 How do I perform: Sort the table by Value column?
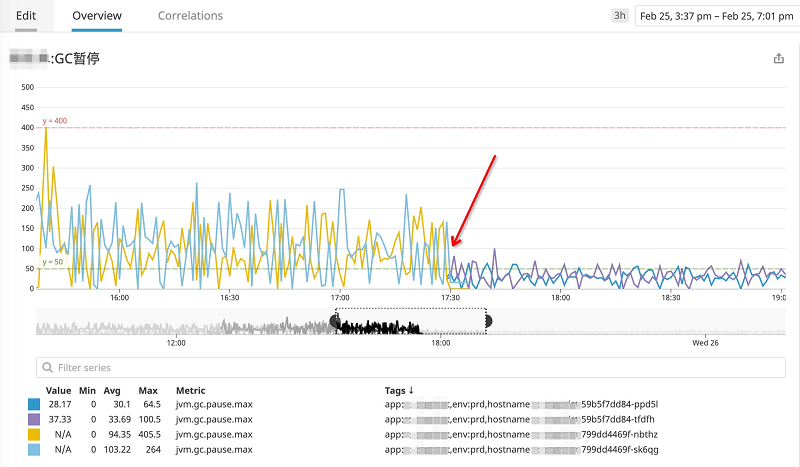pyautogui.click(x=58, y=390)
